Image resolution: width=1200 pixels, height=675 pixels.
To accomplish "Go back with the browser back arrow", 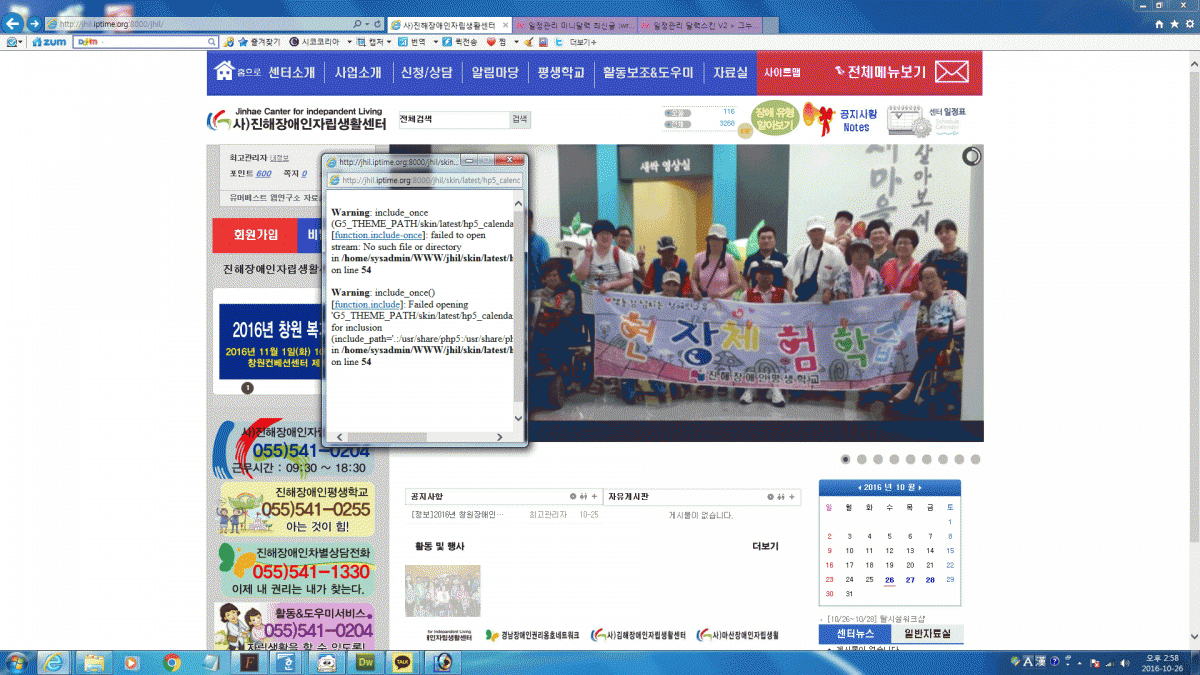I will 15,22.
